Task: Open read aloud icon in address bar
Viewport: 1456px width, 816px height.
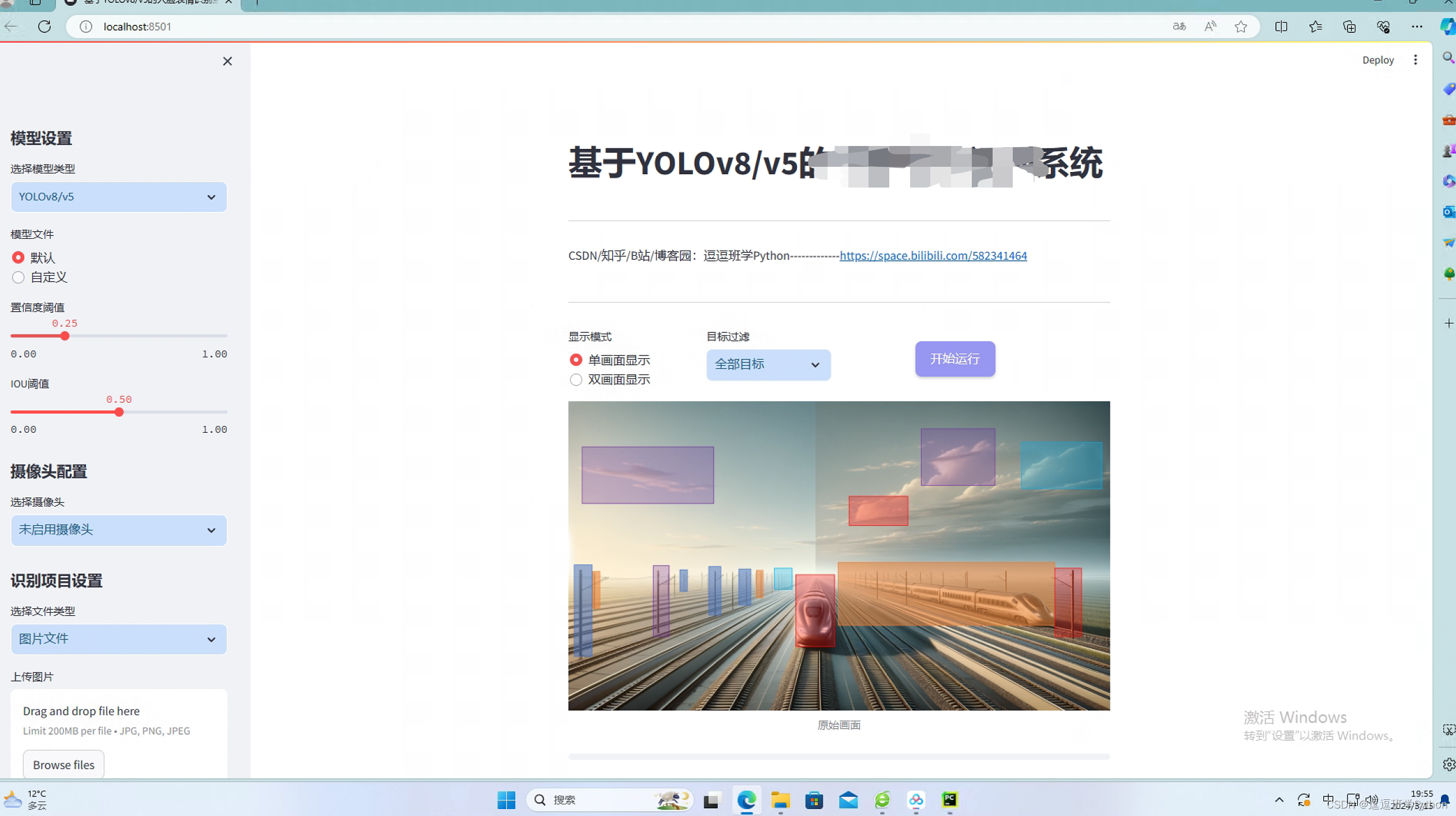Action: pos(1210,27)
